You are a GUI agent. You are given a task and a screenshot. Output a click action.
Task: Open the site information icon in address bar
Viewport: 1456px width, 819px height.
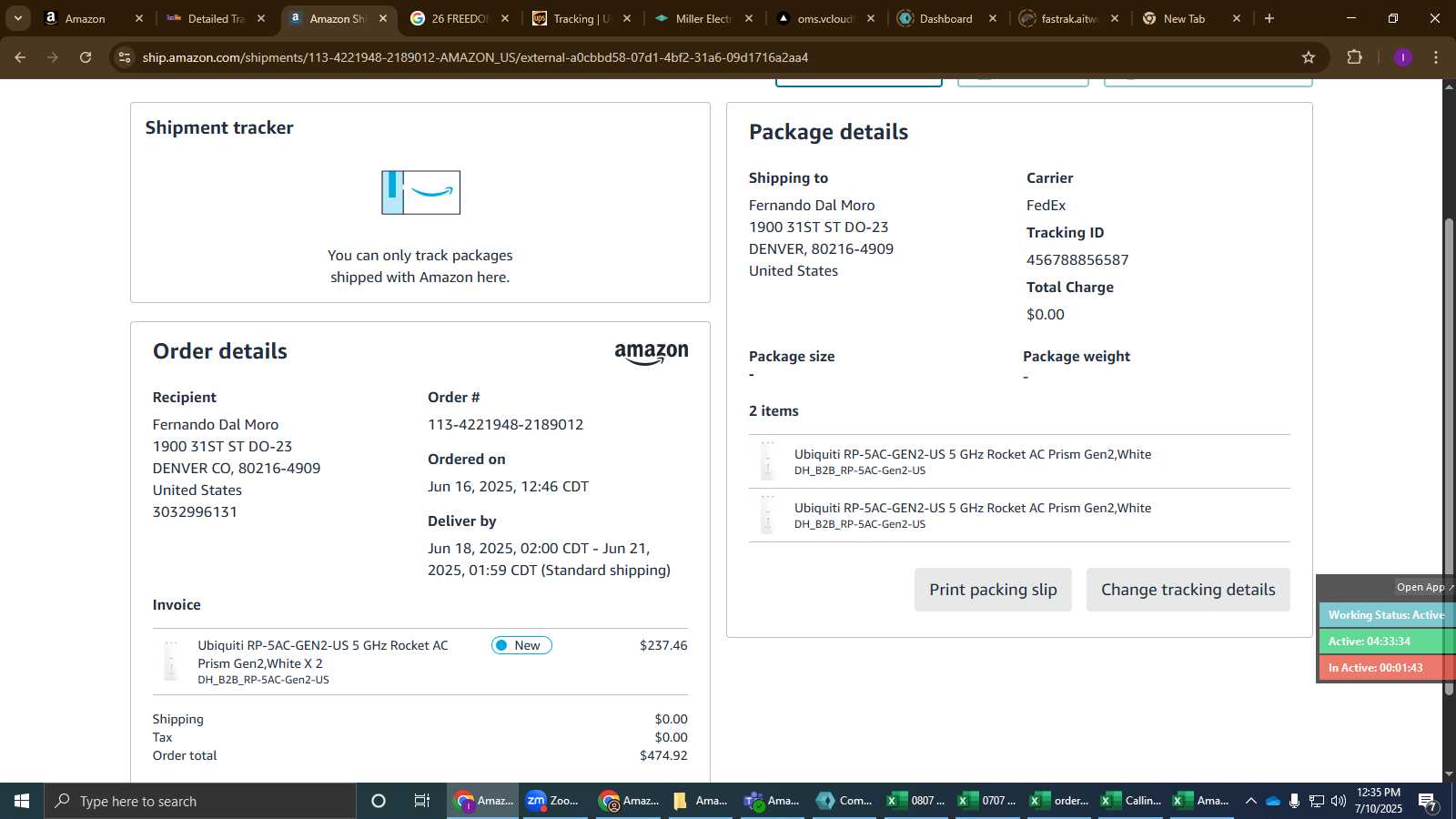[x=125, y=57]
